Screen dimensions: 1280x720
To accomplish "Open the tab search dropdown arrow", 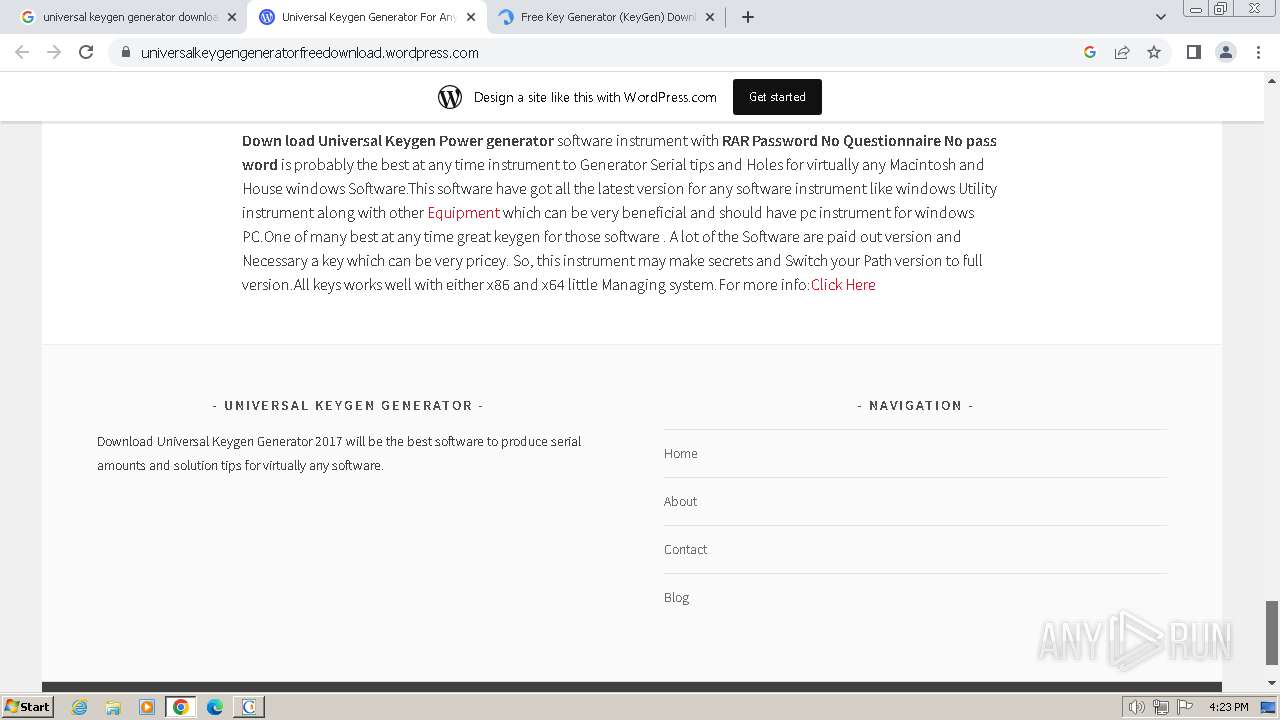I will [x=1160, y=17].
